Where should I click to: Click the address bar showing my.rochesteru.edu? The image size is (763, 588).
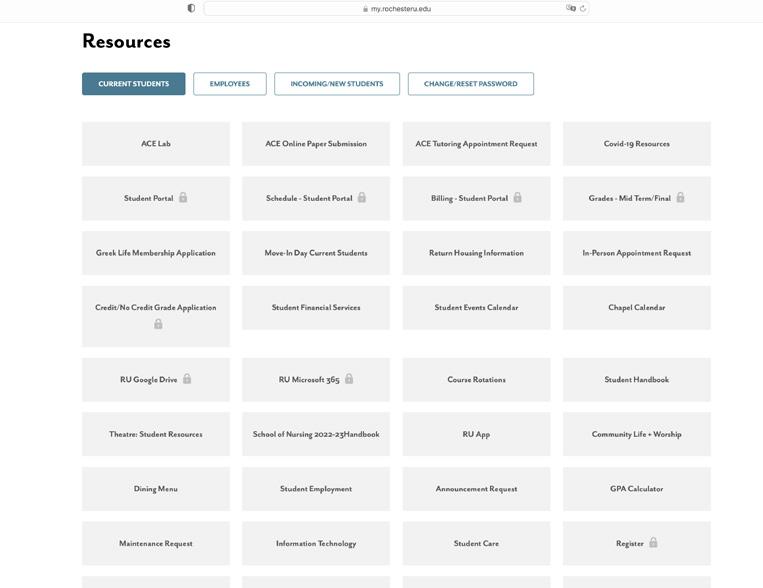click(x=396, y=8)
